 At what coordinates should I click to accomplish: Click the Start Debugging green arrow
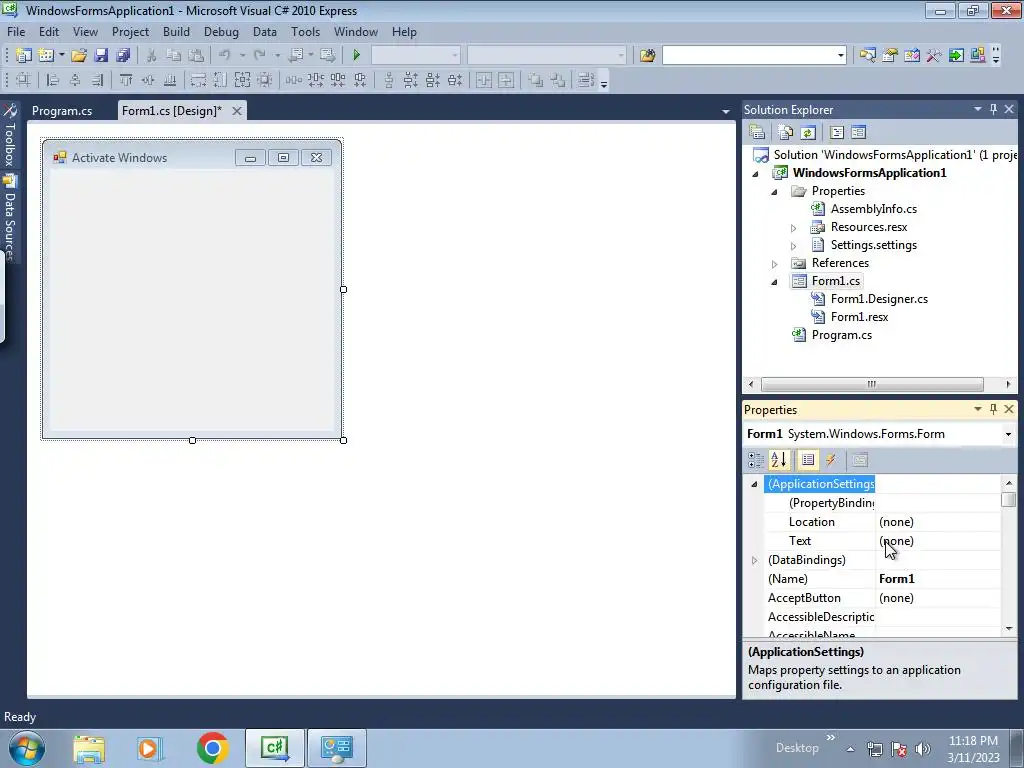pos(357,56)
